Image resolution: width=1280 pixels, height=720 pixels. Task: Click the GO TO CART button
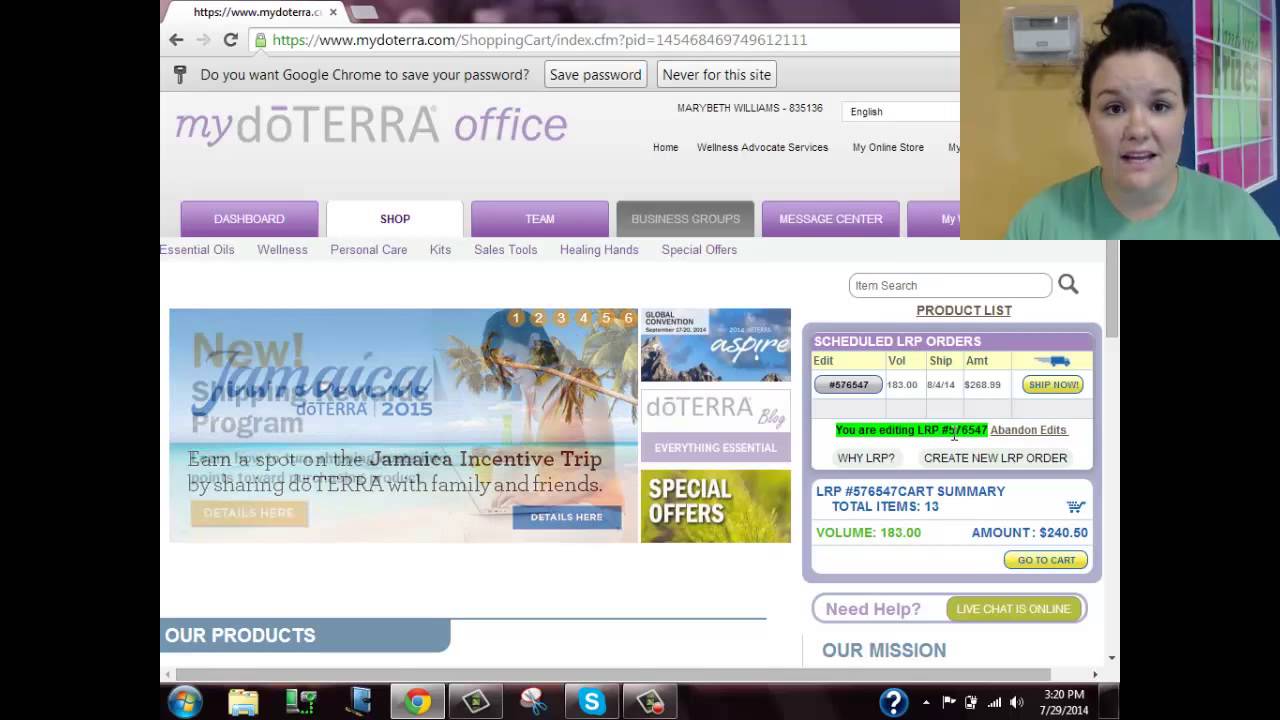tap(1046, 560)
